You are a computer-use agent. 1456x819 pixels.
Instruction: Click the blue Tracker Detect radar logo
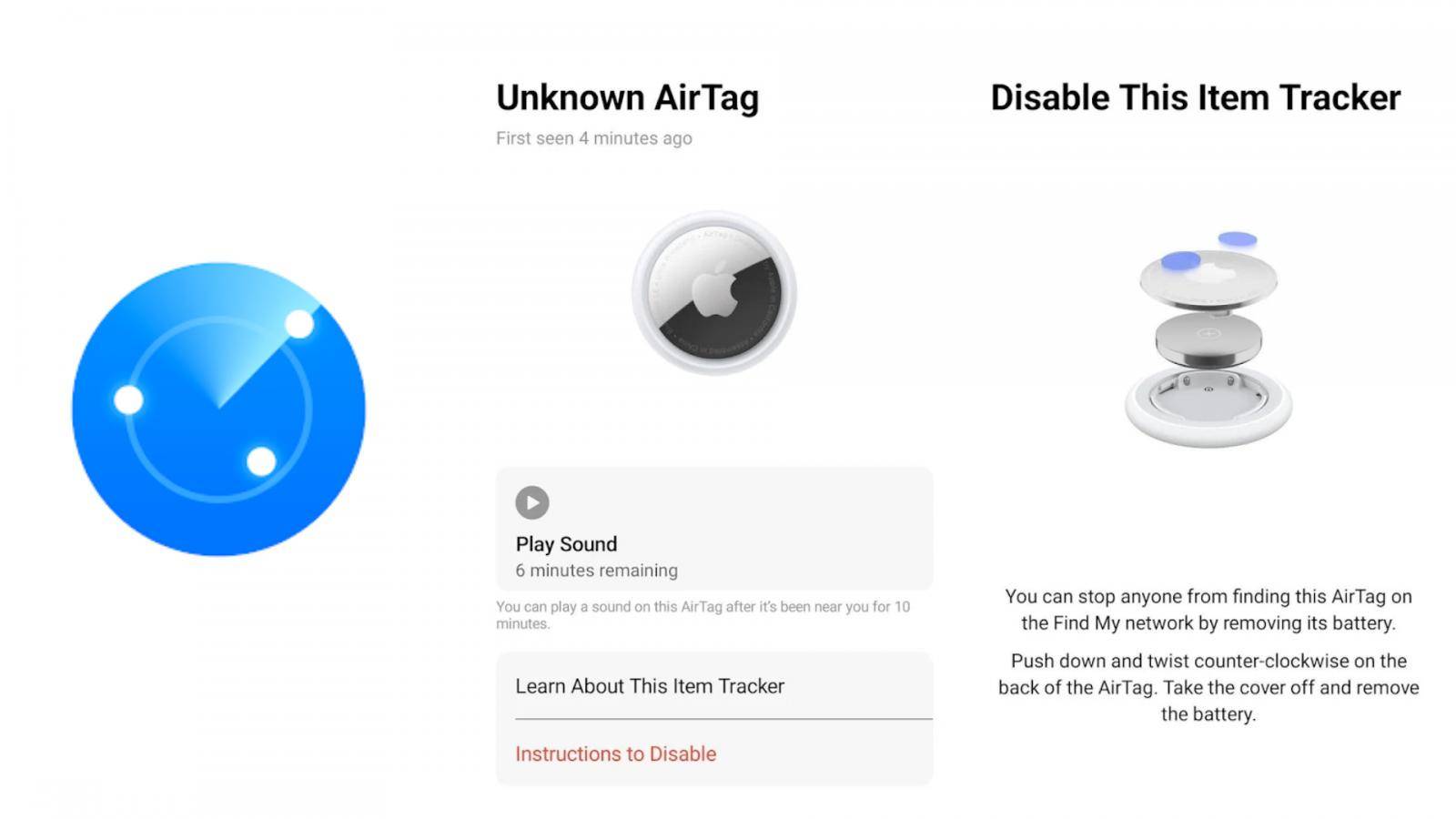coord(218,409)
